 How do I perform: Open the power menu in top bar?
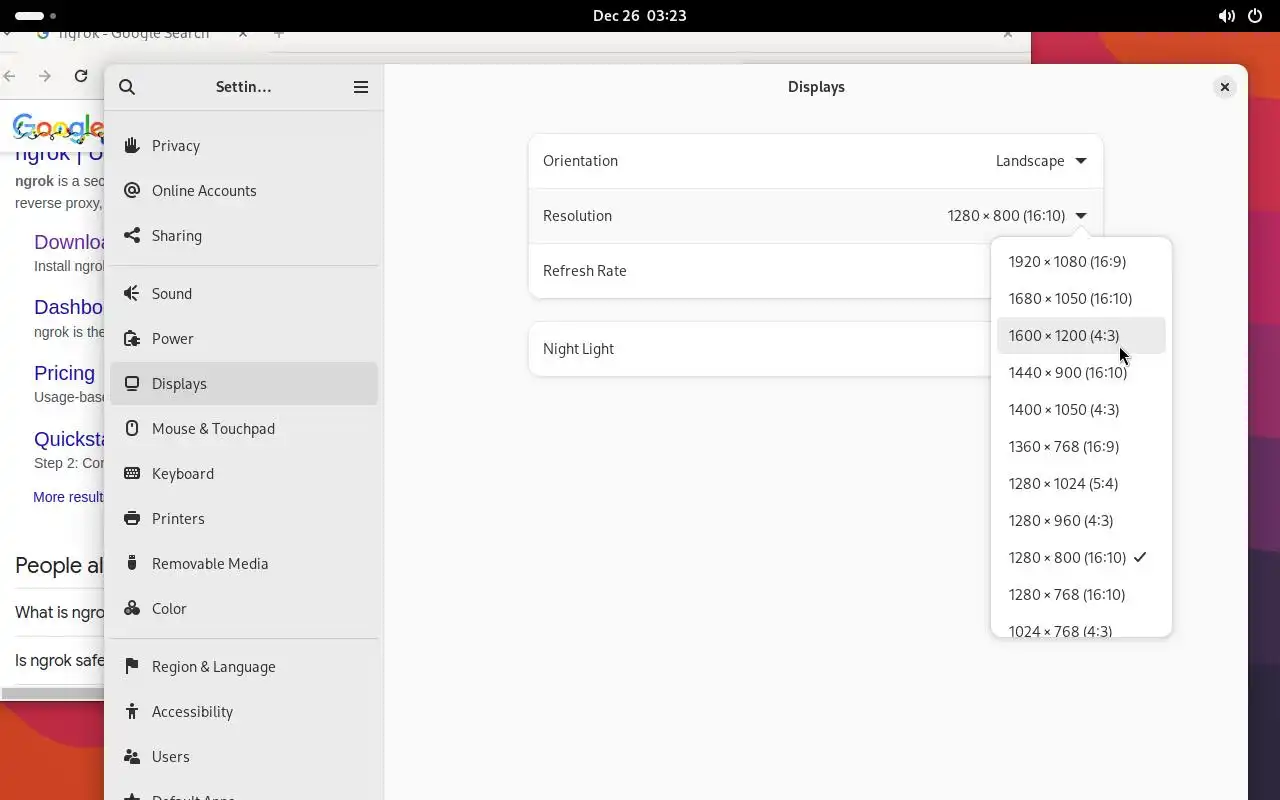[1256, 16]
